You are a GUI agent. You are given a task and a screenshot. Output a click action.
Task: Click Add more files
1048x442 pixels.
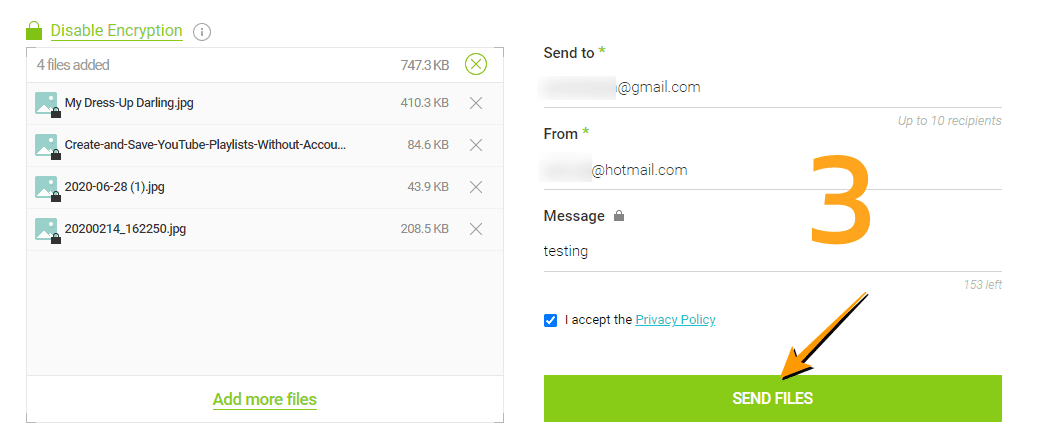point(265,399)
